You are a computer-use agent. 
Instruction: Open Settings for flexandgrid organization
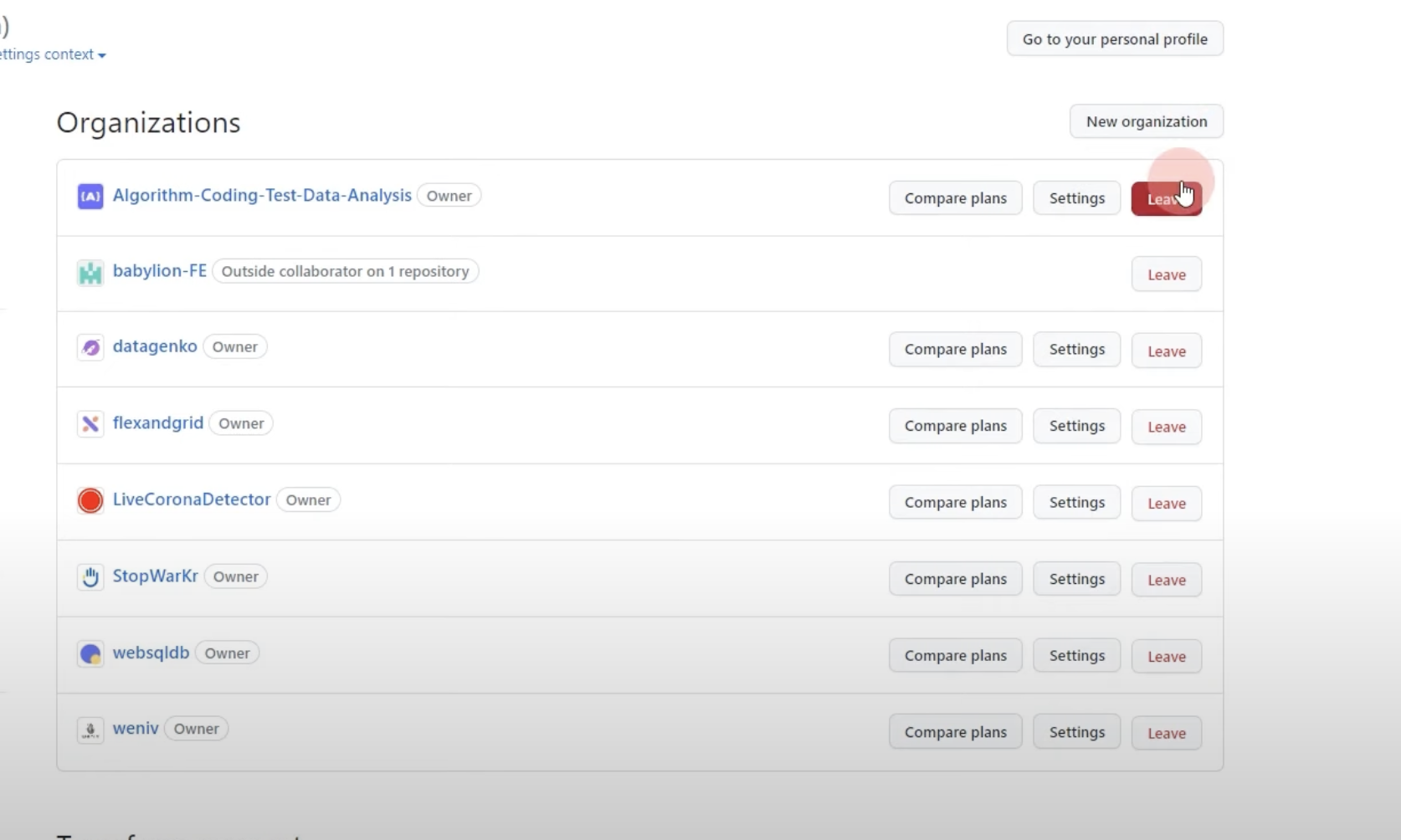[x=1076, y=426]
